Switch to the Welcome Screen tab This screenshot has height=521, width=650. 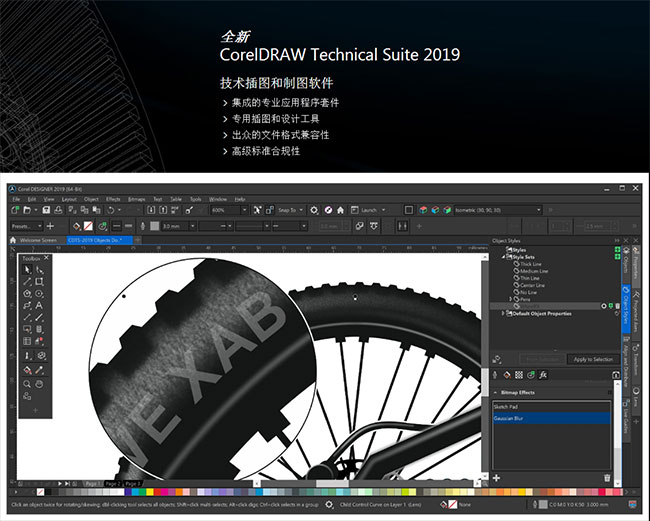point(38,240)
